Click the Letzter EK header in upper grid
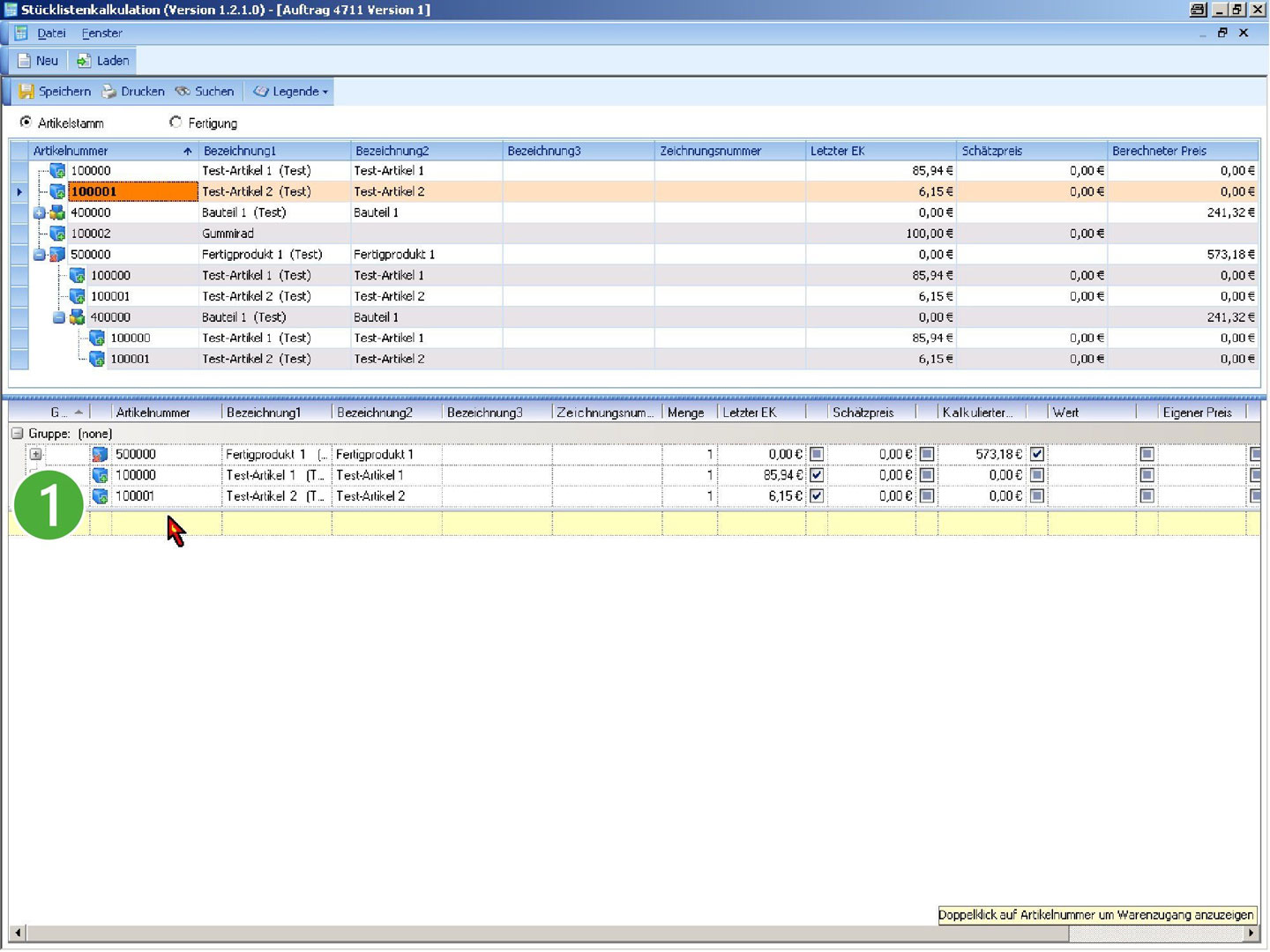The height and width of the screenshot is (952, 1270). (x=880, y=151)
